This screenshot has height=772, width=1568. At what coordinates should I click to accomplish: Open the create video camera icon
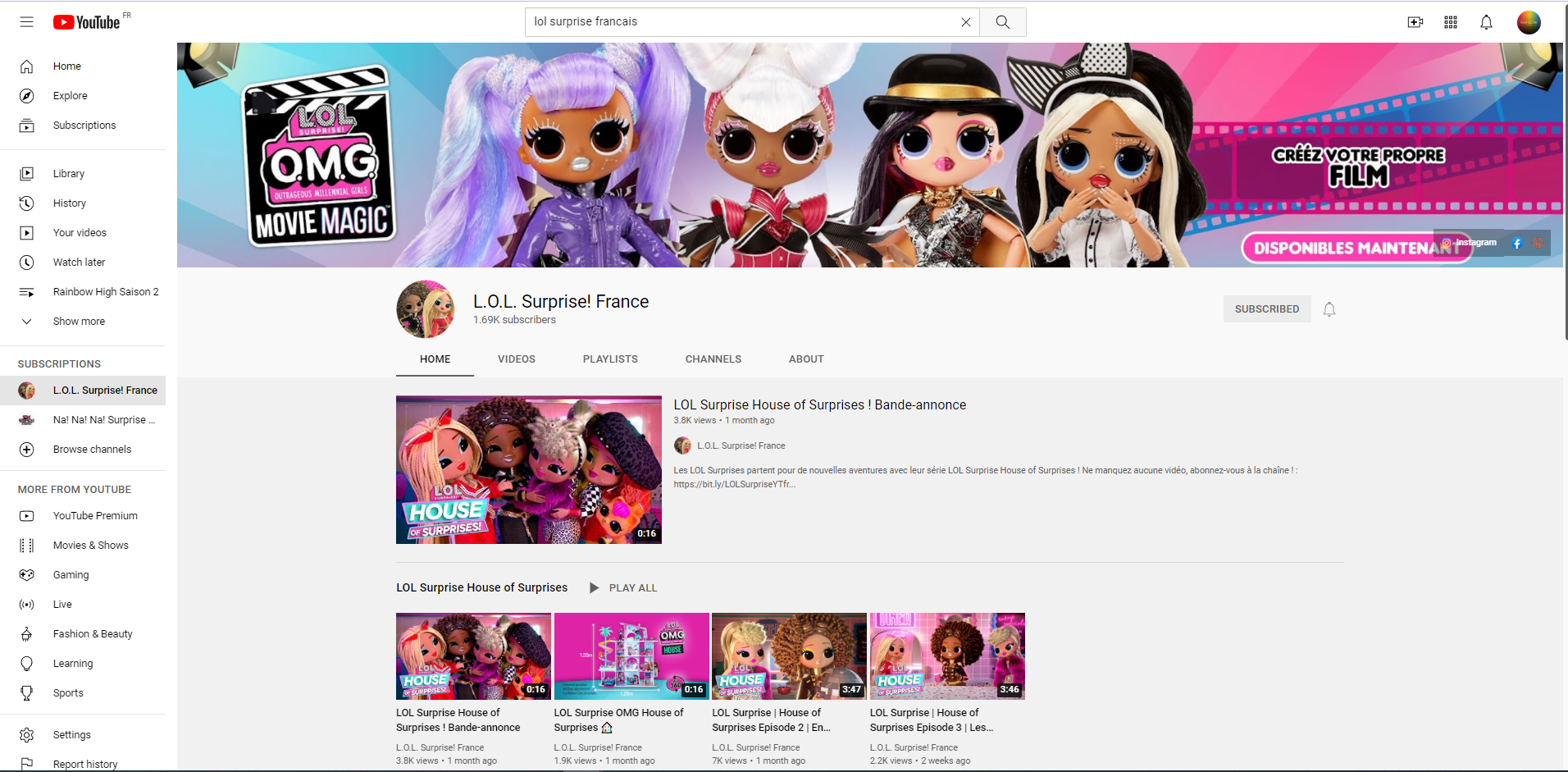click(x=1415, y=22)
